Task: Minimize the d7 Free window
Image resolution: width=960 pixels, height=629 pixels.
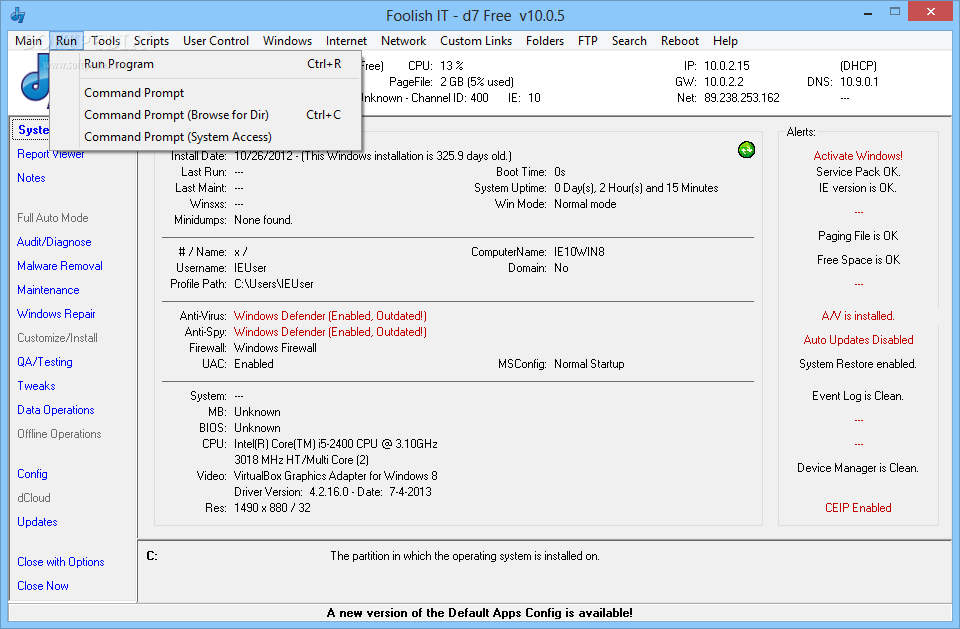Action: point(868,13)
